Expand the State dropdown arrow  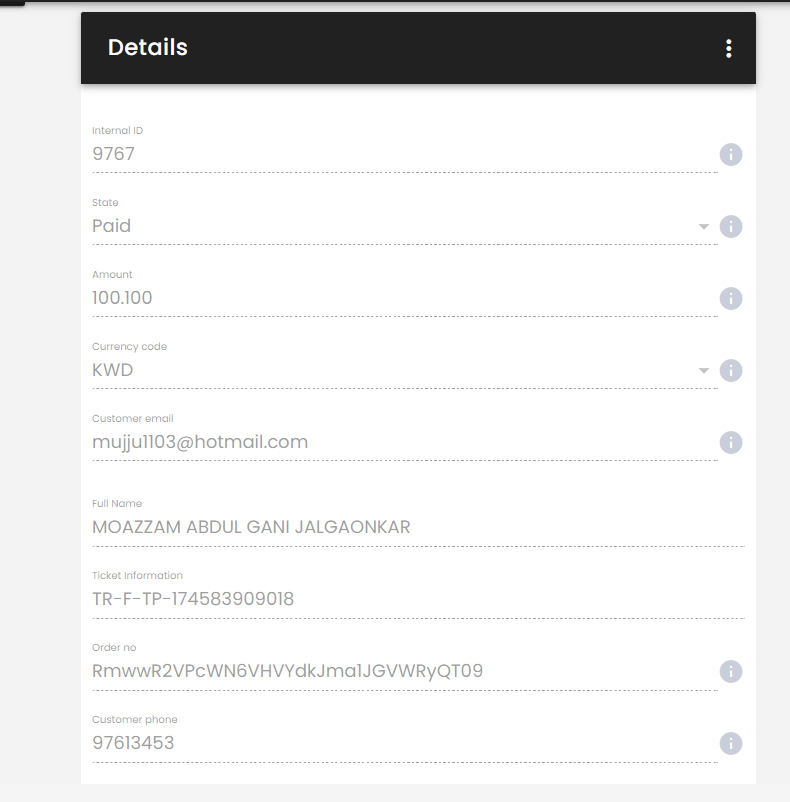[x=704, y=227]
